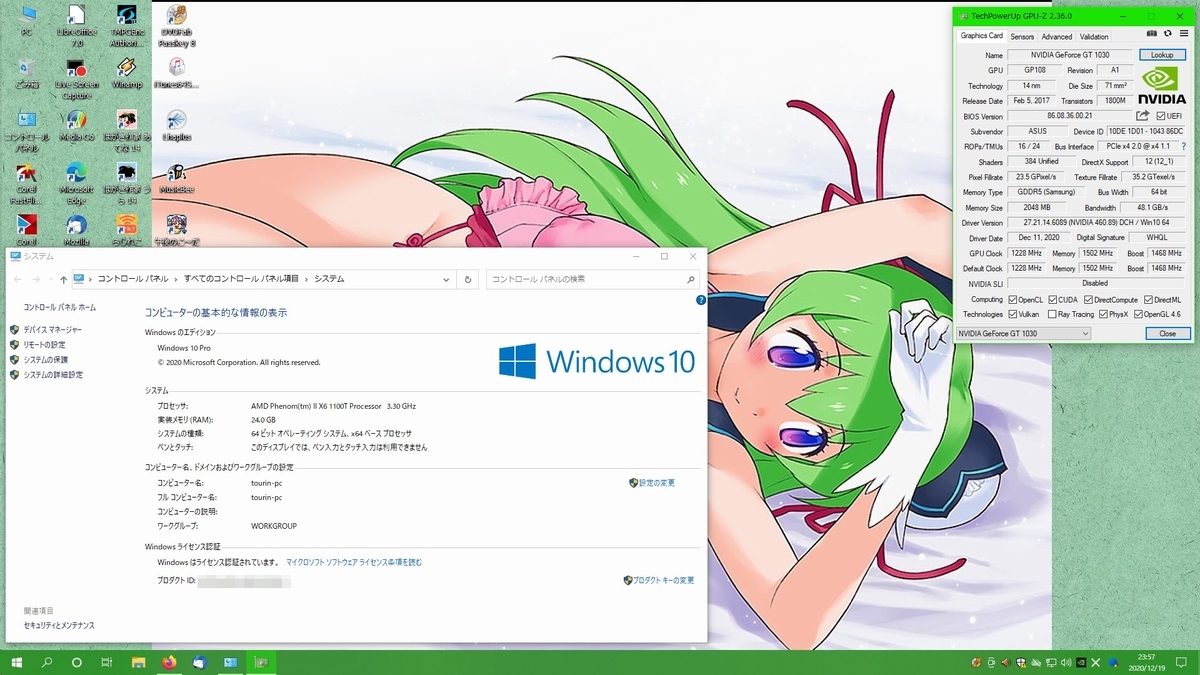
Task: Select Live Screen Capture desktop icon
Action: (x=76, y=80)
